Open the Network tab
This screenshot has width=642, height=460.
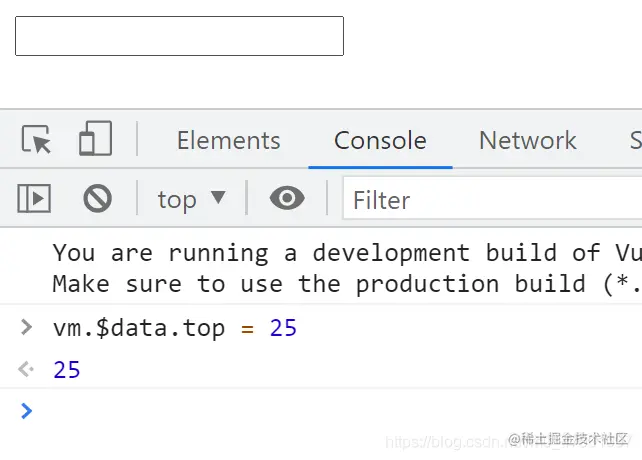pos(527,141)
